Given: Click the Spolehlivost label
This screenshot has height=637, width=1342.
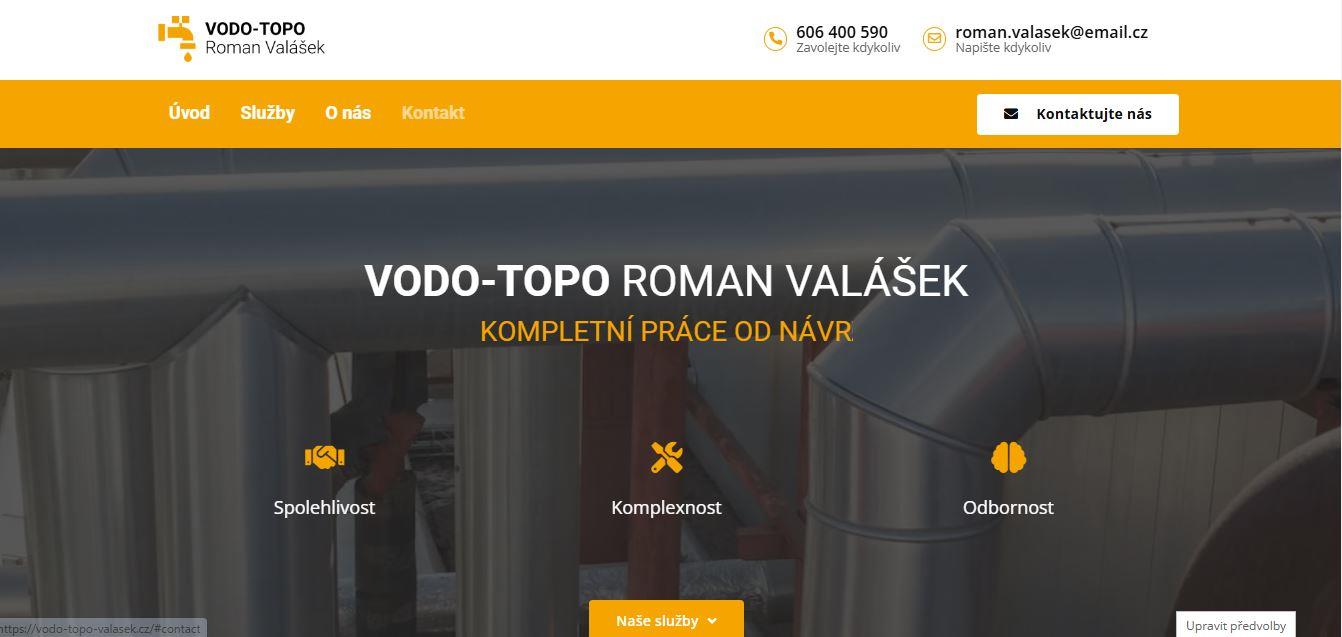Looking at the screenshot, I should 324,507.
